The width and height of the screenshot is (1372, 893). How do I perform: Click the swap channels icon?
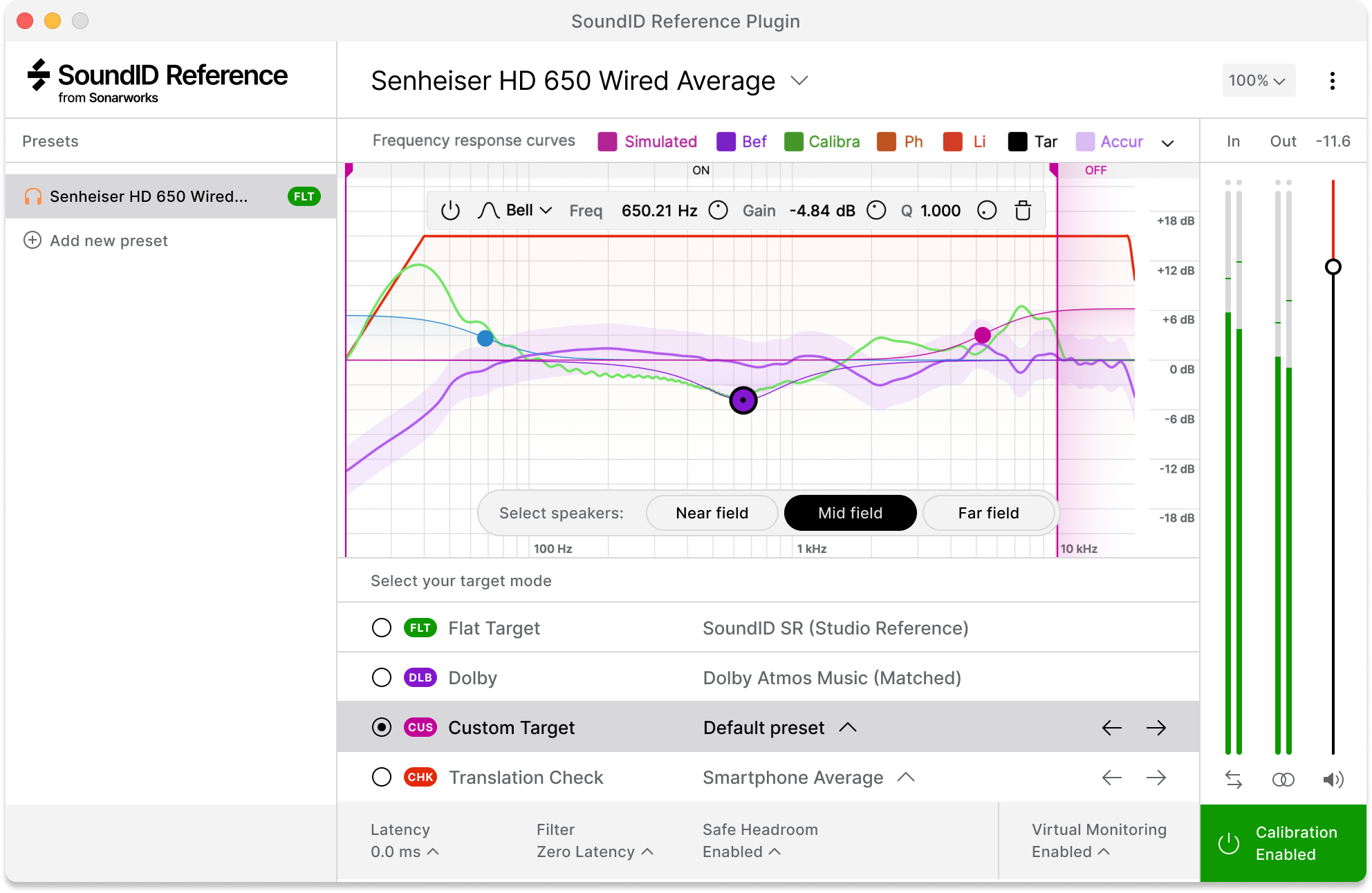pyautogui.click(x=1234, y=780)
